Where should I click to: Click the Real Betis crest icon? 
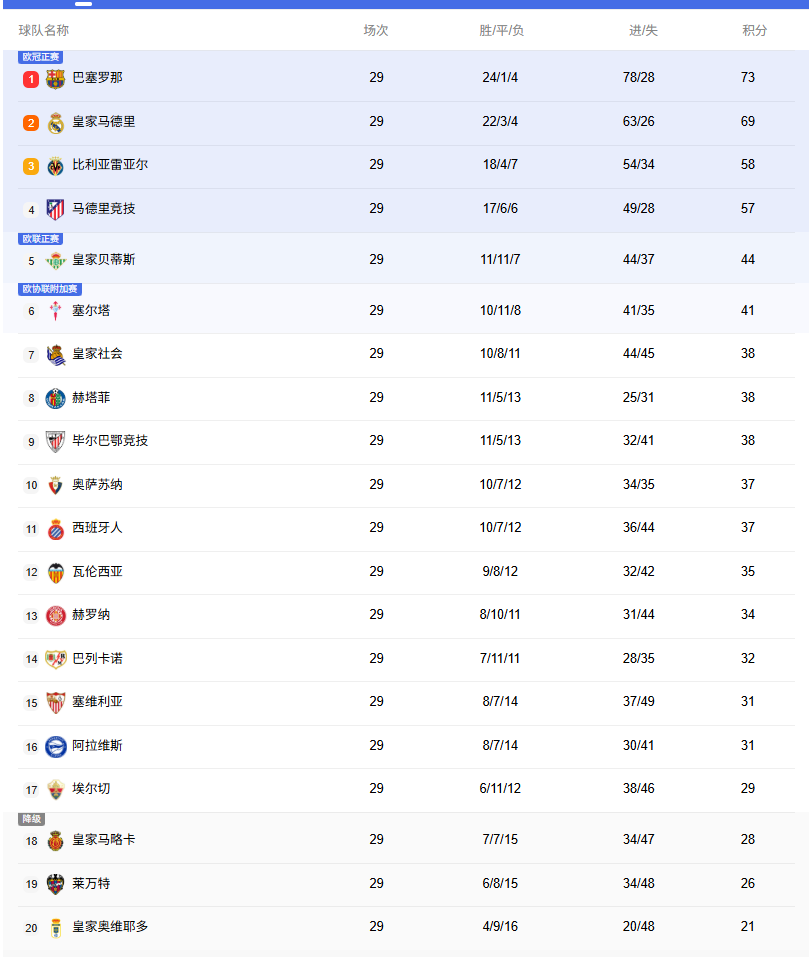55,260
